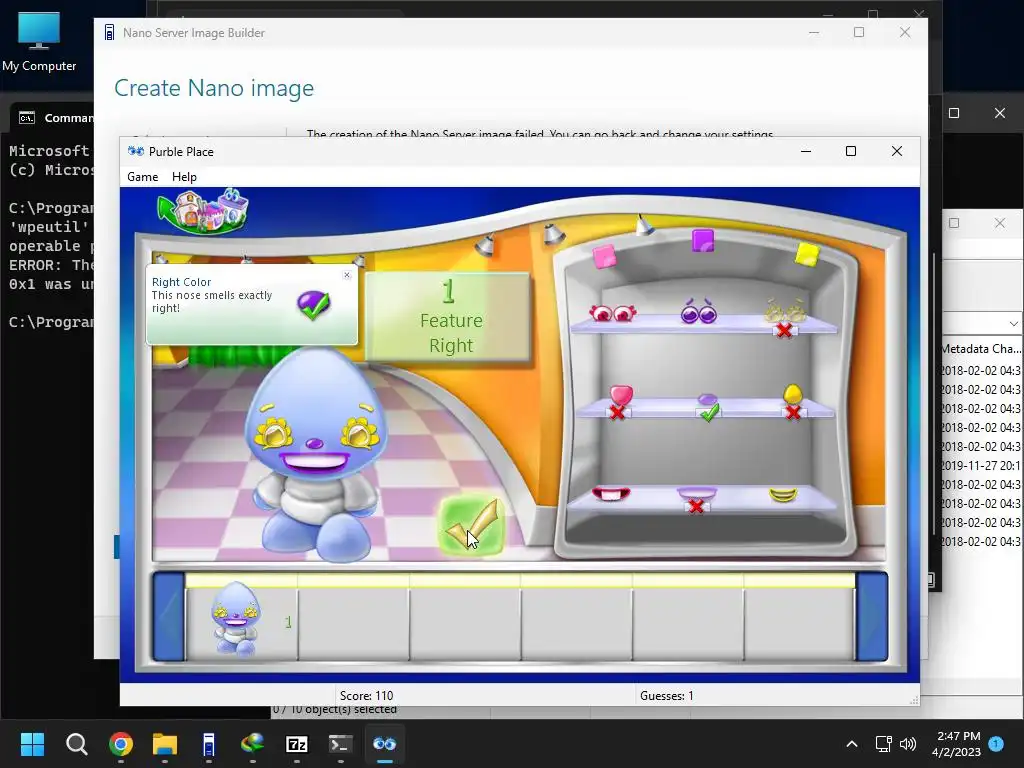This screenshot has width=1024, height=768.
Task: Click the green checkmark submit guess button
Action: click(472, 526)
